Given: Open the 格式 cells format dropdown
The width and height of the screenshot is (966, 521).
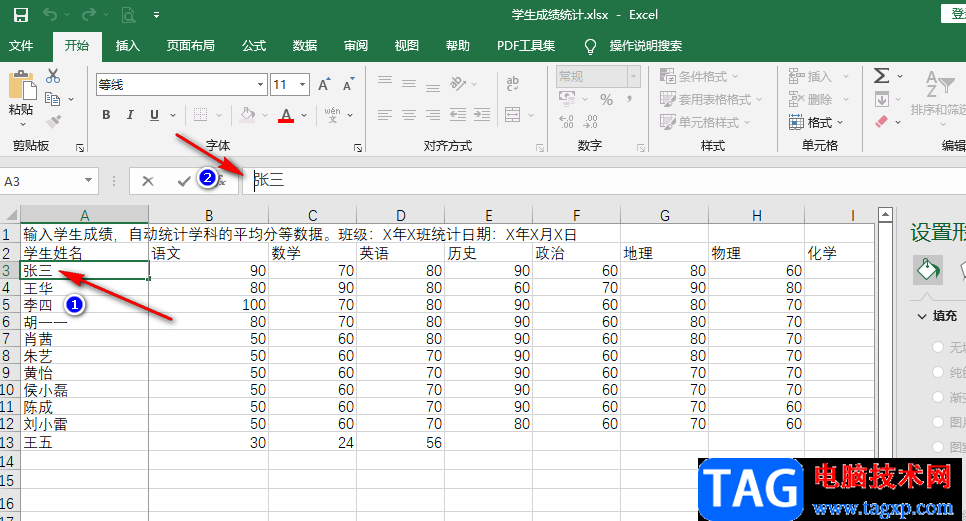Looking at the screenshot, I should click(x=815, y=123).
